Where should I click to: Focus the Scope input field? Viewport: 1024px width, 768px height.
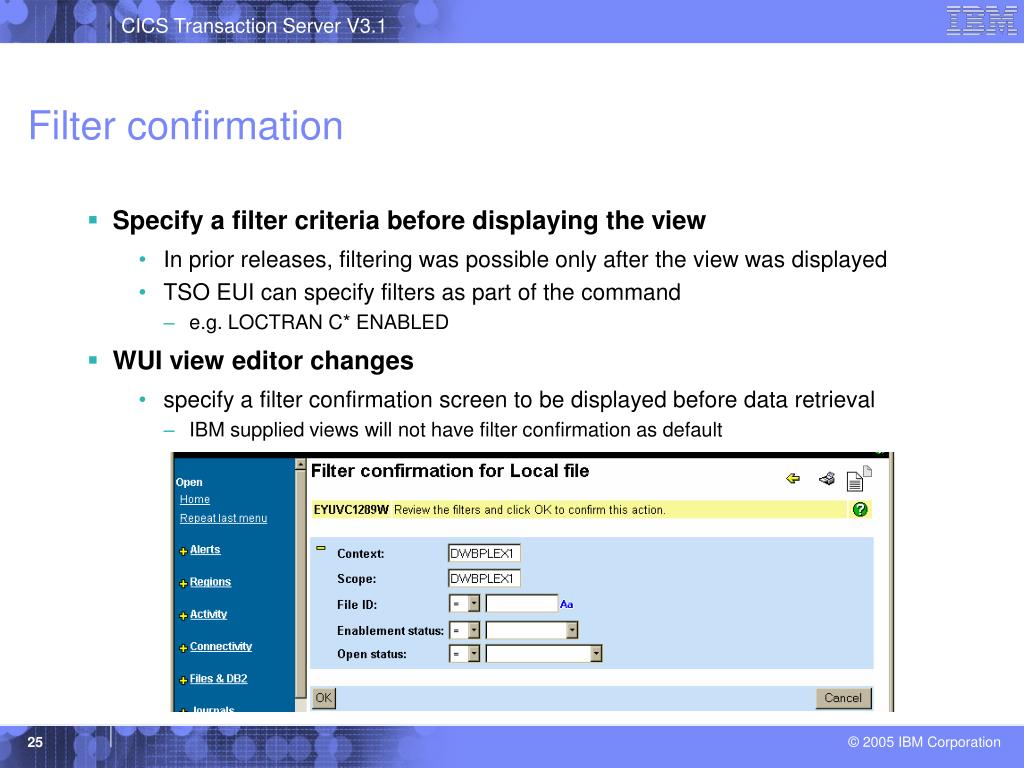point(484,578)
